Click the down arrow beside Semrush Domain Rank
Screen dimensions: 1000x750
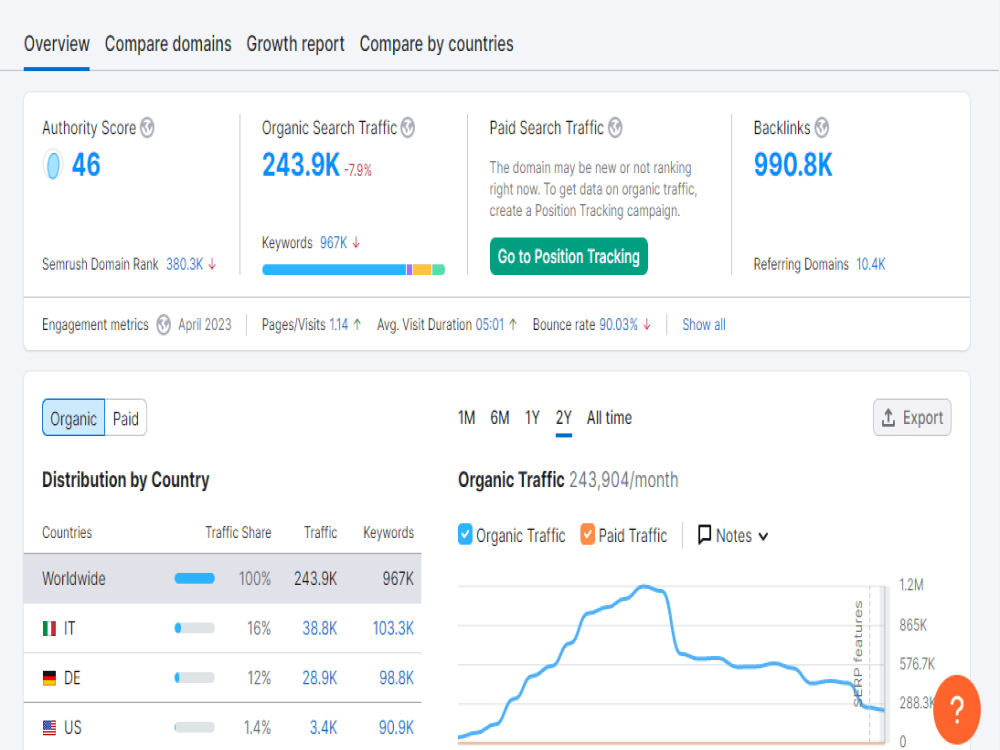tap(212, 264)
